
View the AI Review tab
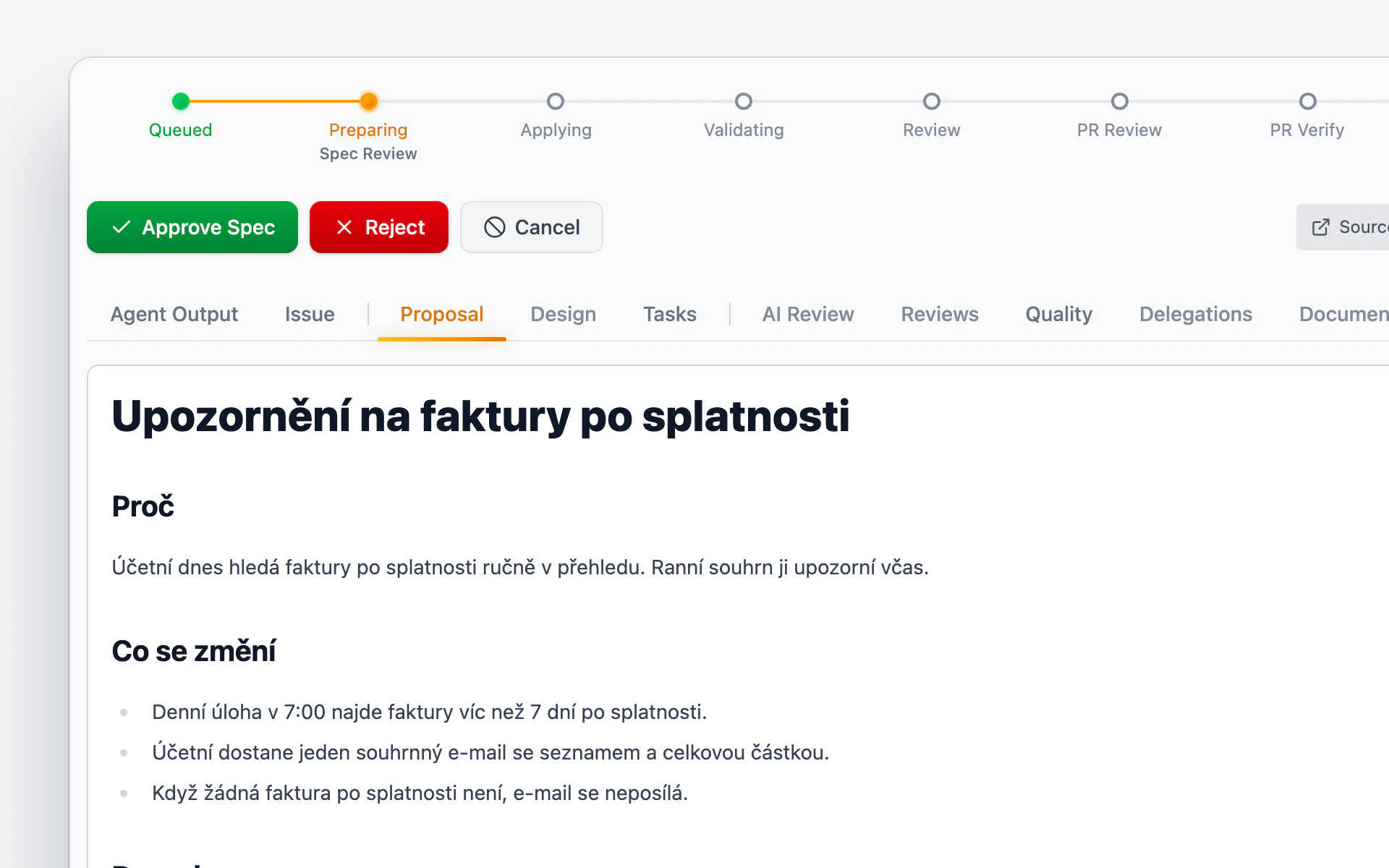pos(808,314)
